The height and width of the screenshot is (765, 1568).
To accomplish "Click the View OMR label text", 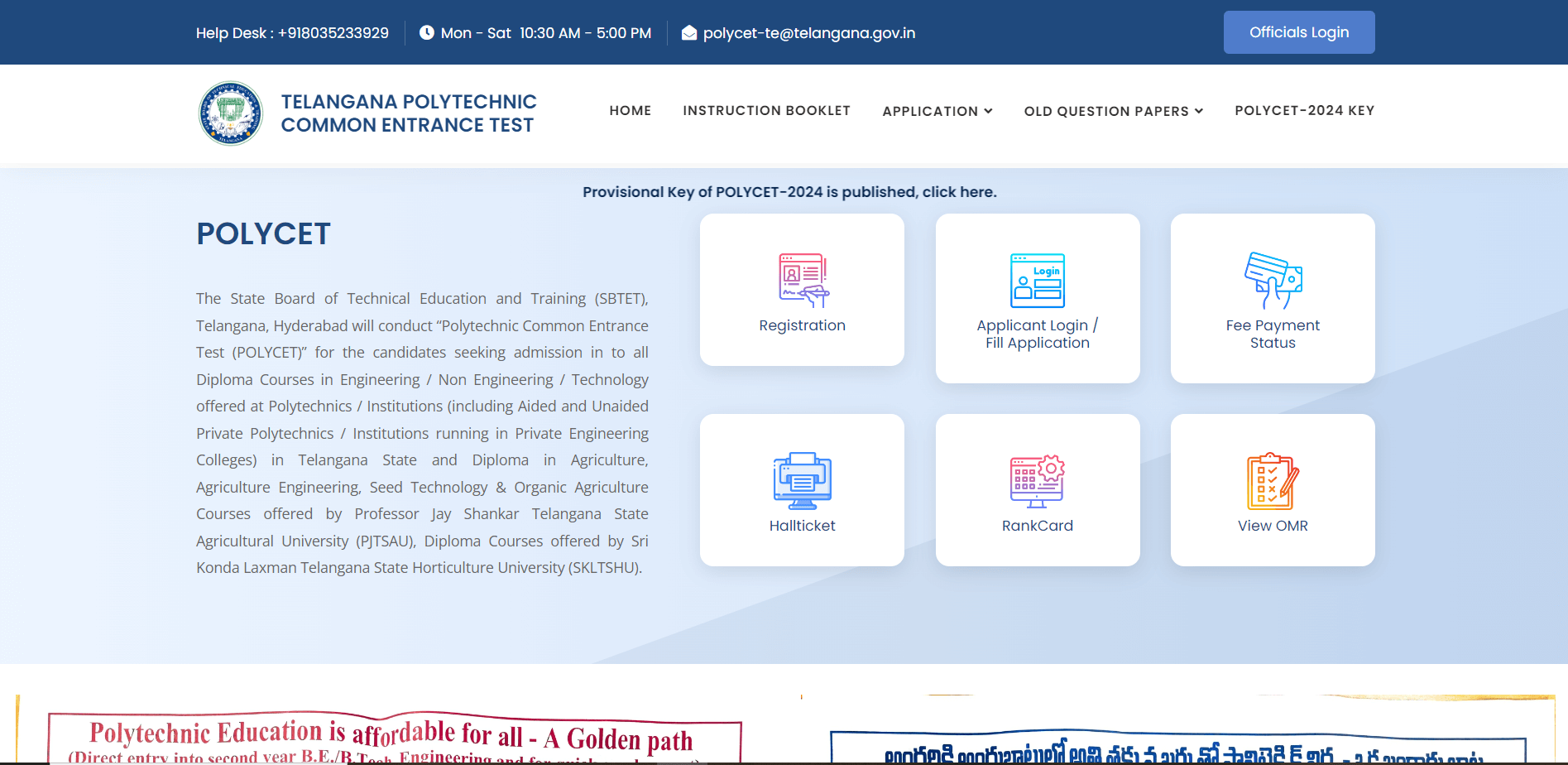I will pos(1273,526).
